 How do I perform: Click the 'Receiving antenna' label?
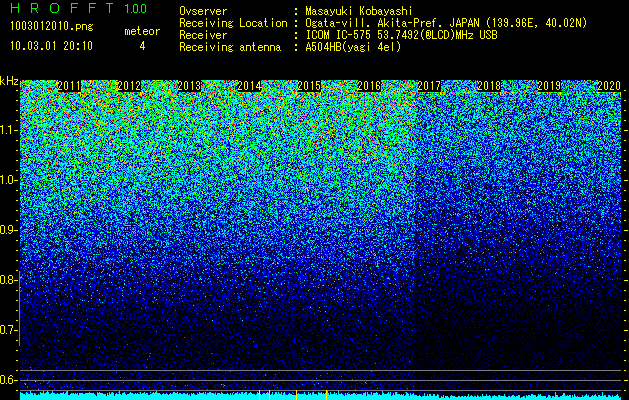[x=230, y=47]
